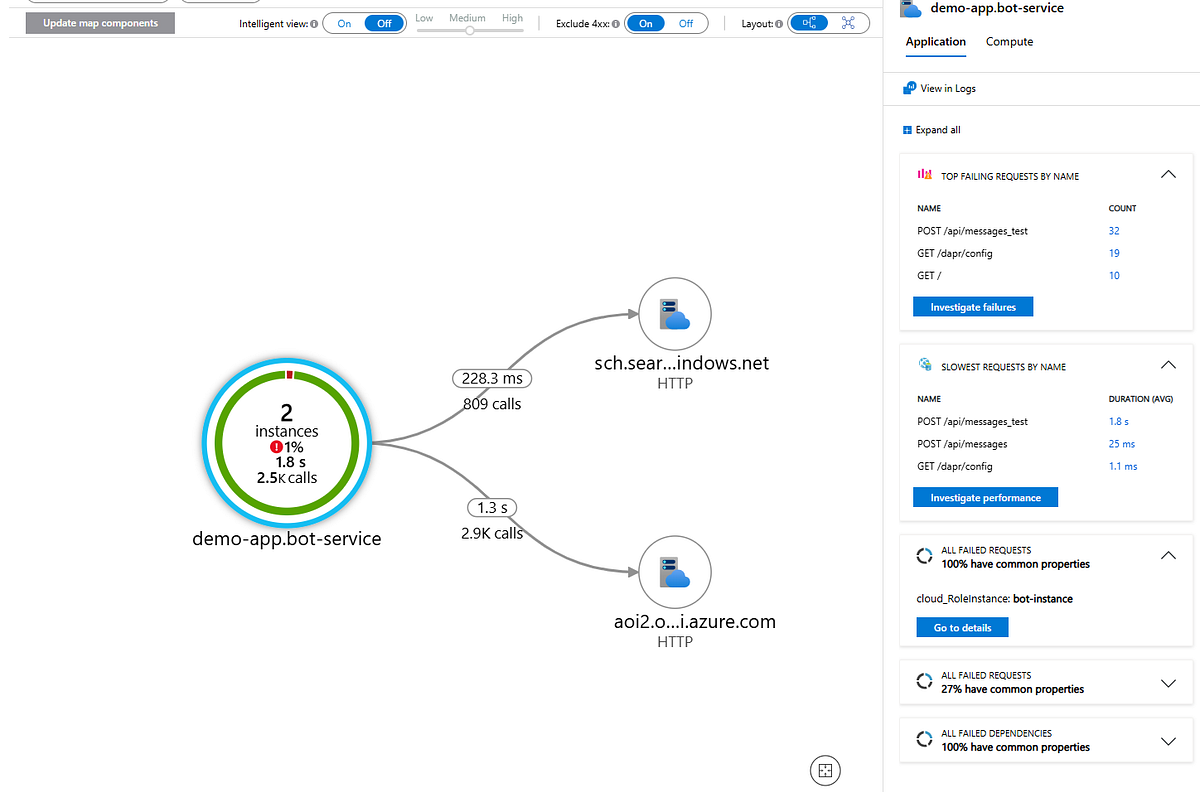Set Intelligent view to Off
Screen dimensions: 1200x792
click(384, 23)
